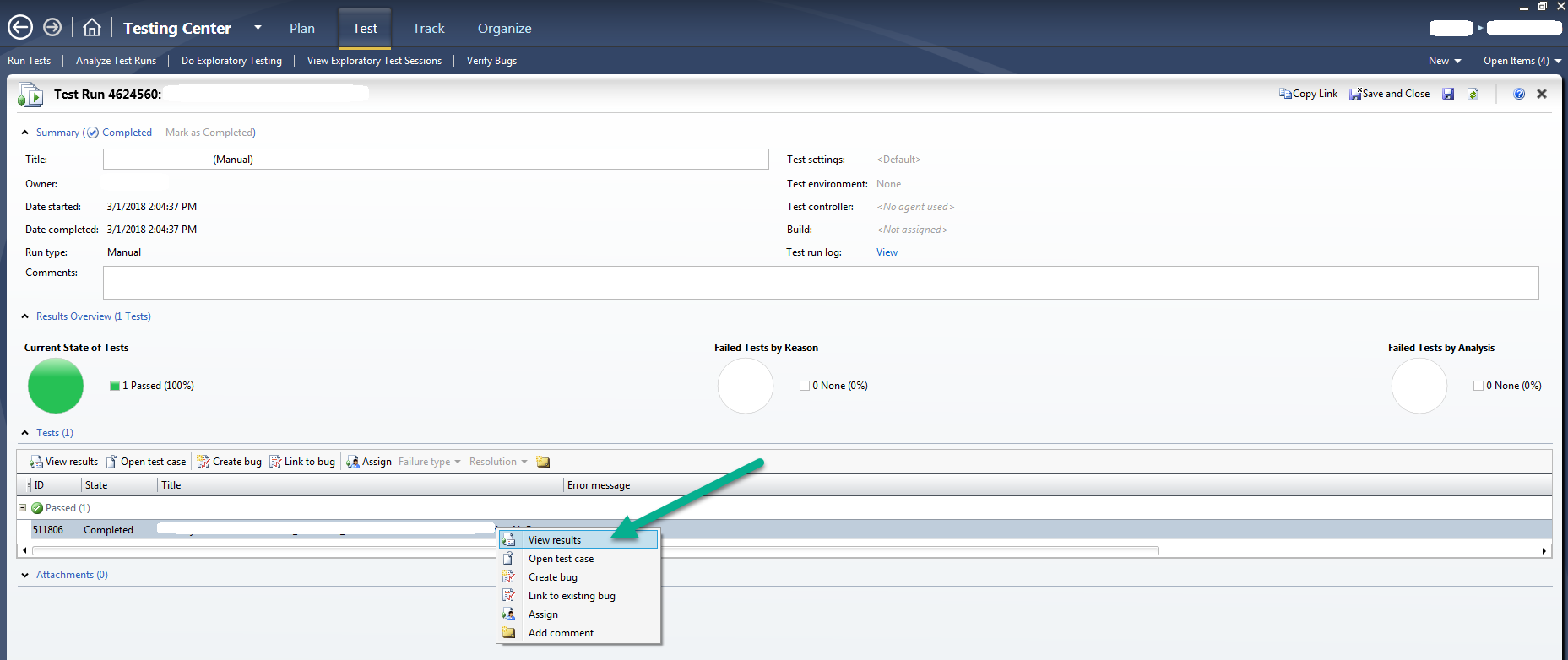Image resolution: width=1568 pixels, height=660 pixels.
Task: Go to the home icon
Action: (x=92, y=28)
